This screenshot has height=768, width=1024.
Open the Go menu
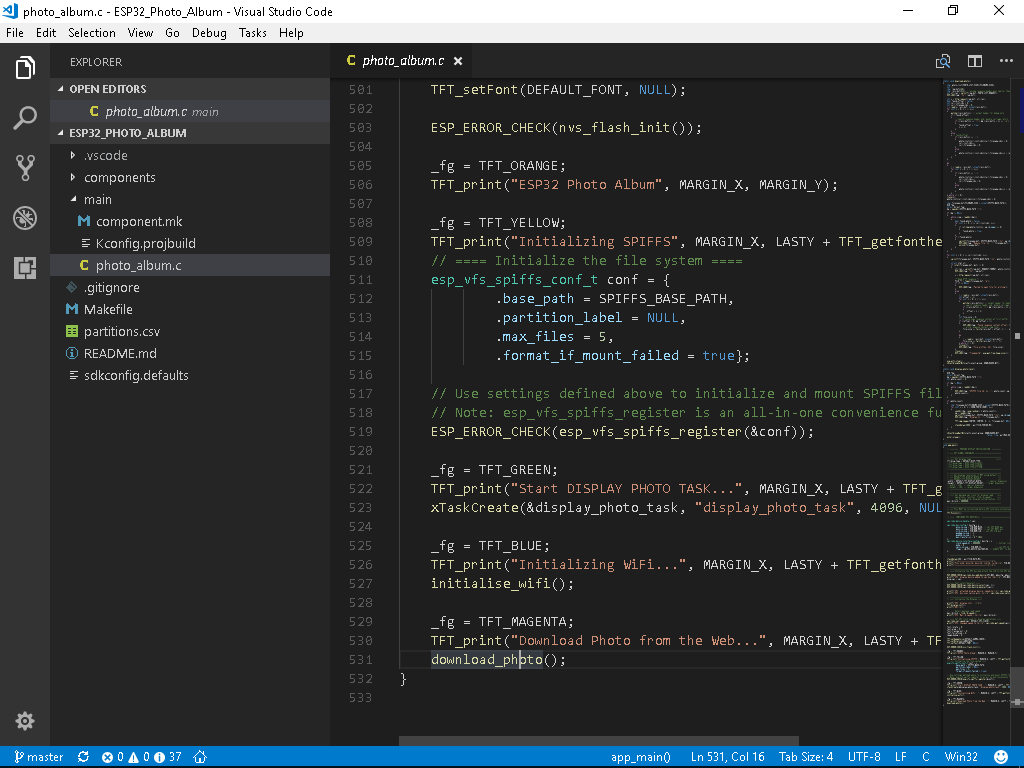[x=172, y=33]
